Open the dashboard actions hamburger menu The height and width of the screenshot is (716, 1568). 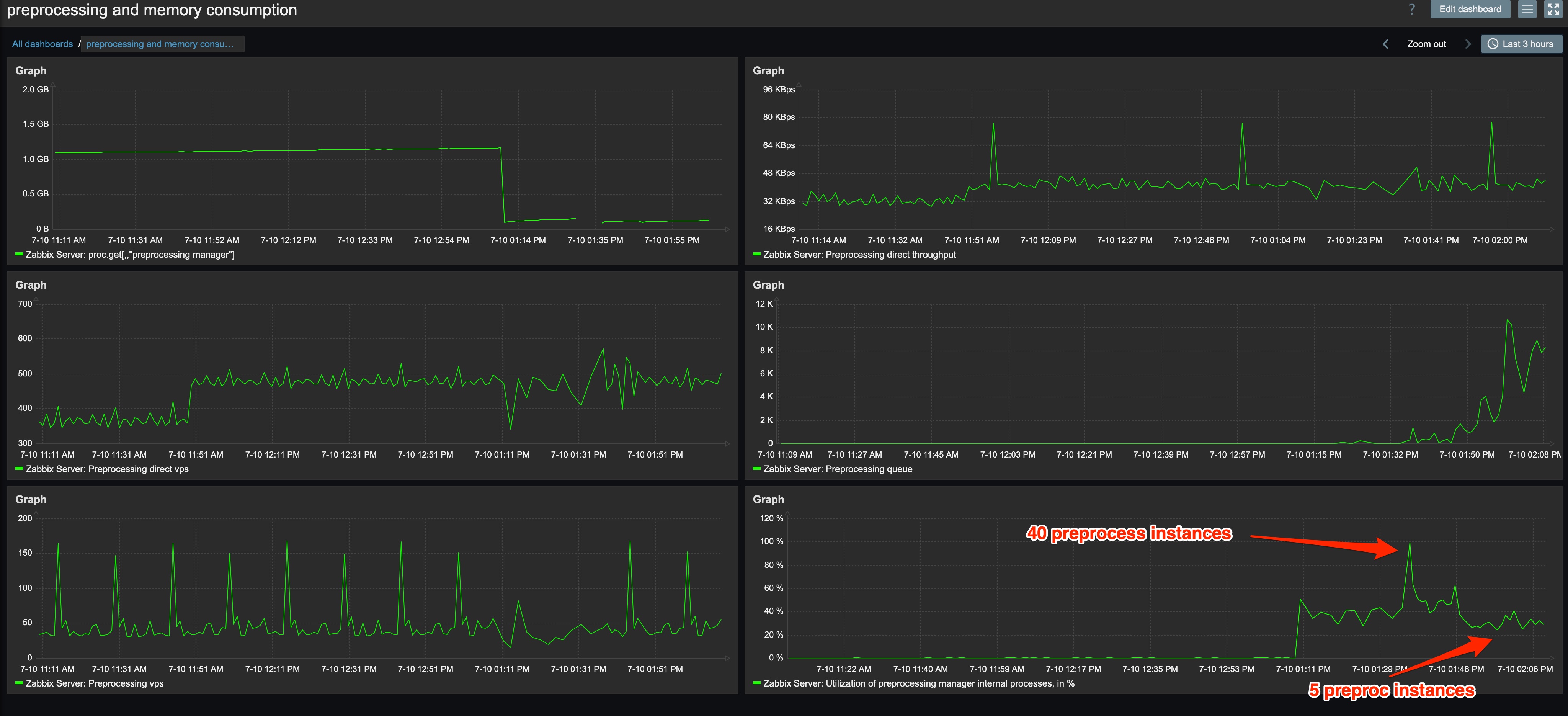1527,9
